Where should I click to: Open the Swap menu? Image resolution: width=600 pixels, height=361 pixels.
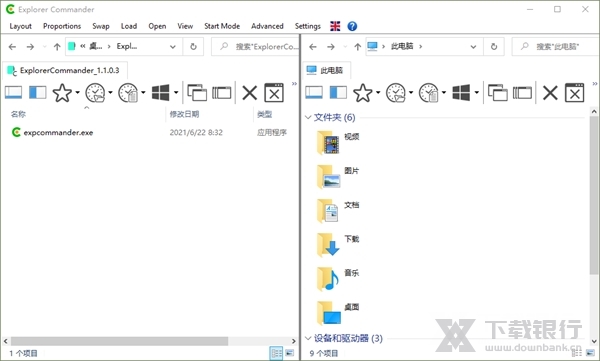click(x=101, y=26)
